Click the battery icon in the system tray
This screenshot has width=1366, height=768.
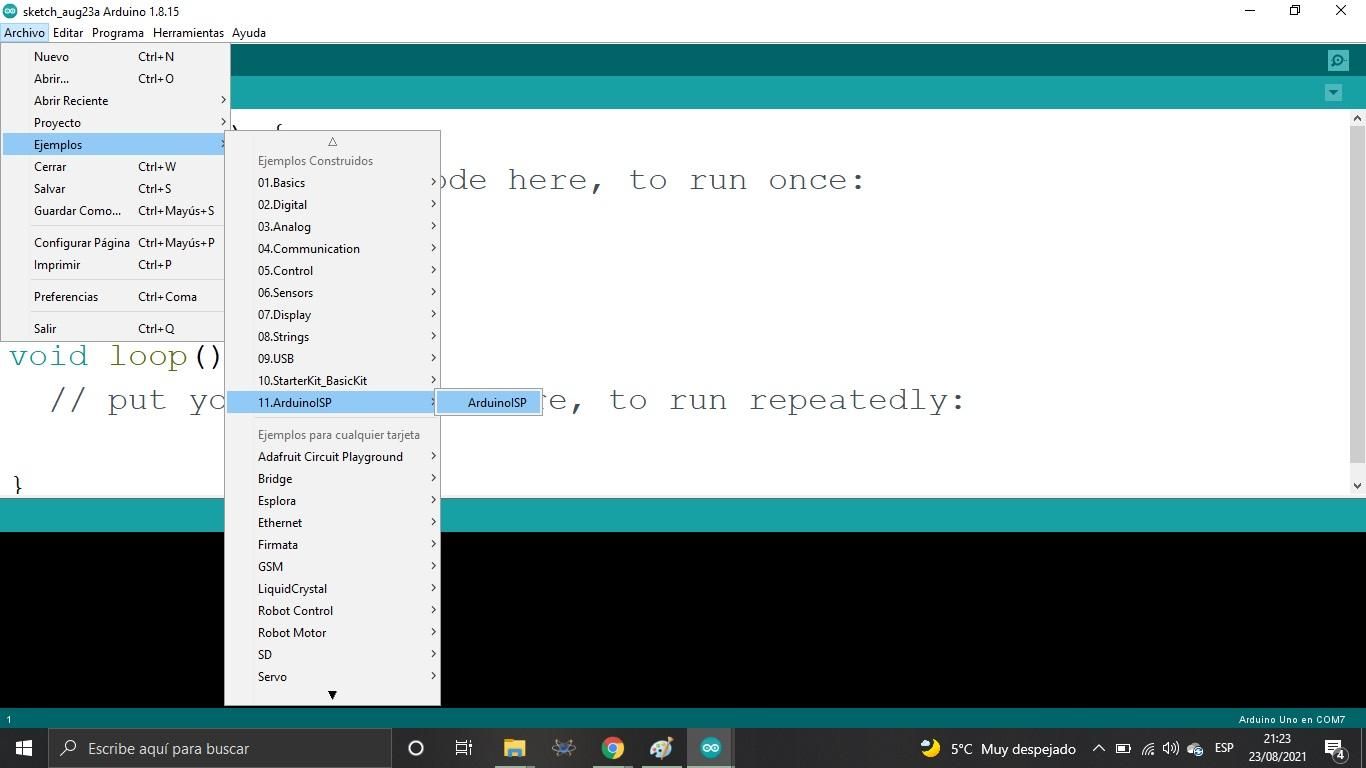click(1124, 747)
